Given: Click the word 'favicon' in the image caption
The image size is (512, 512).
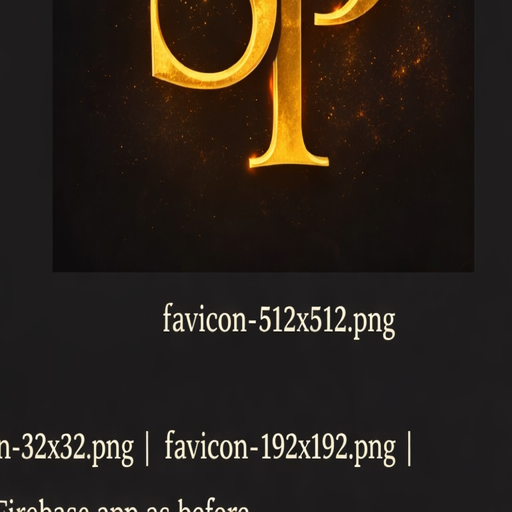Looking at the screenshot, I should (x=205, y=319).
